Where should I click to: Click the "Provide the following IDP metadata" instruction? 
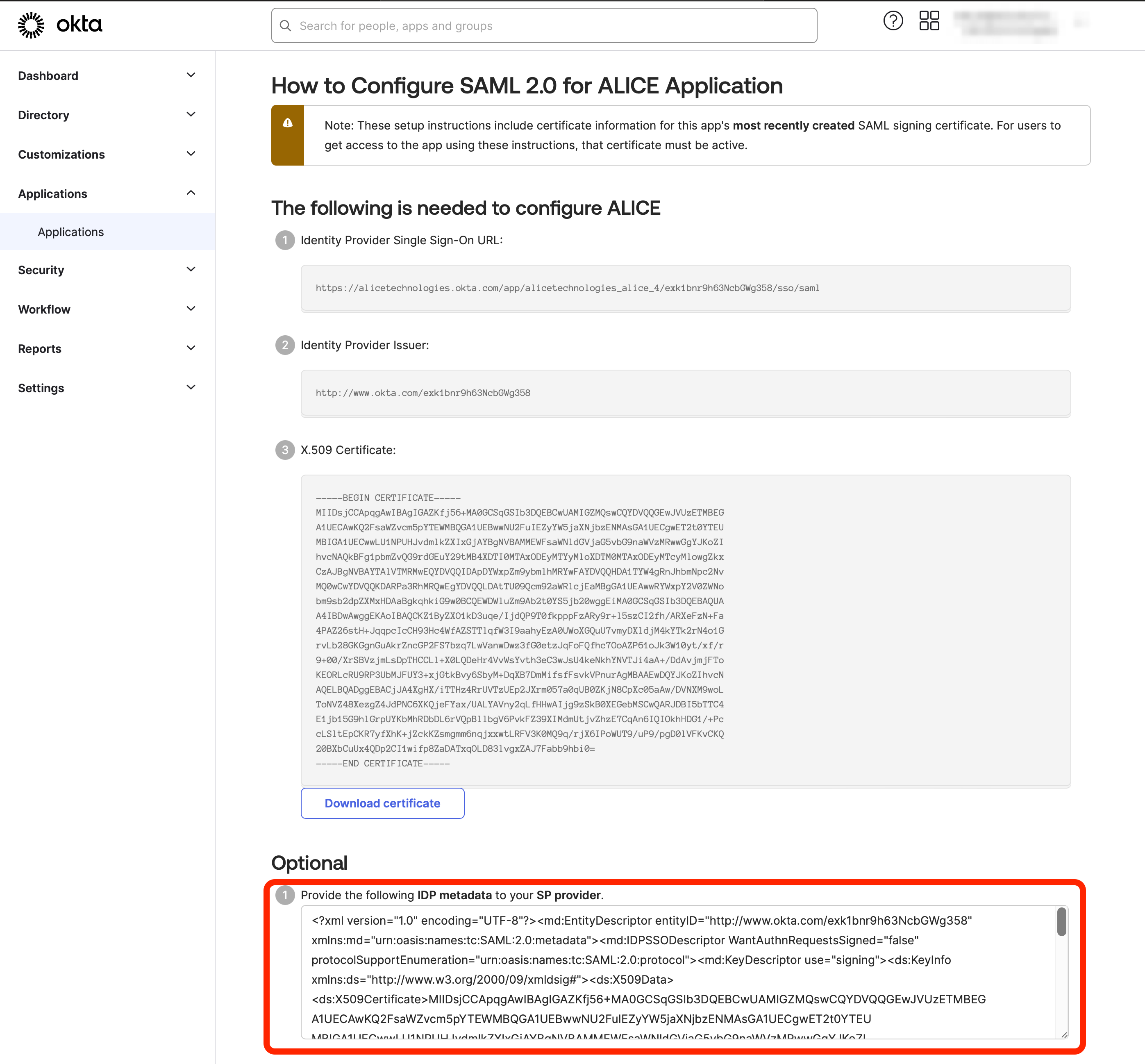pyautogui.click(x=452, y=895)
